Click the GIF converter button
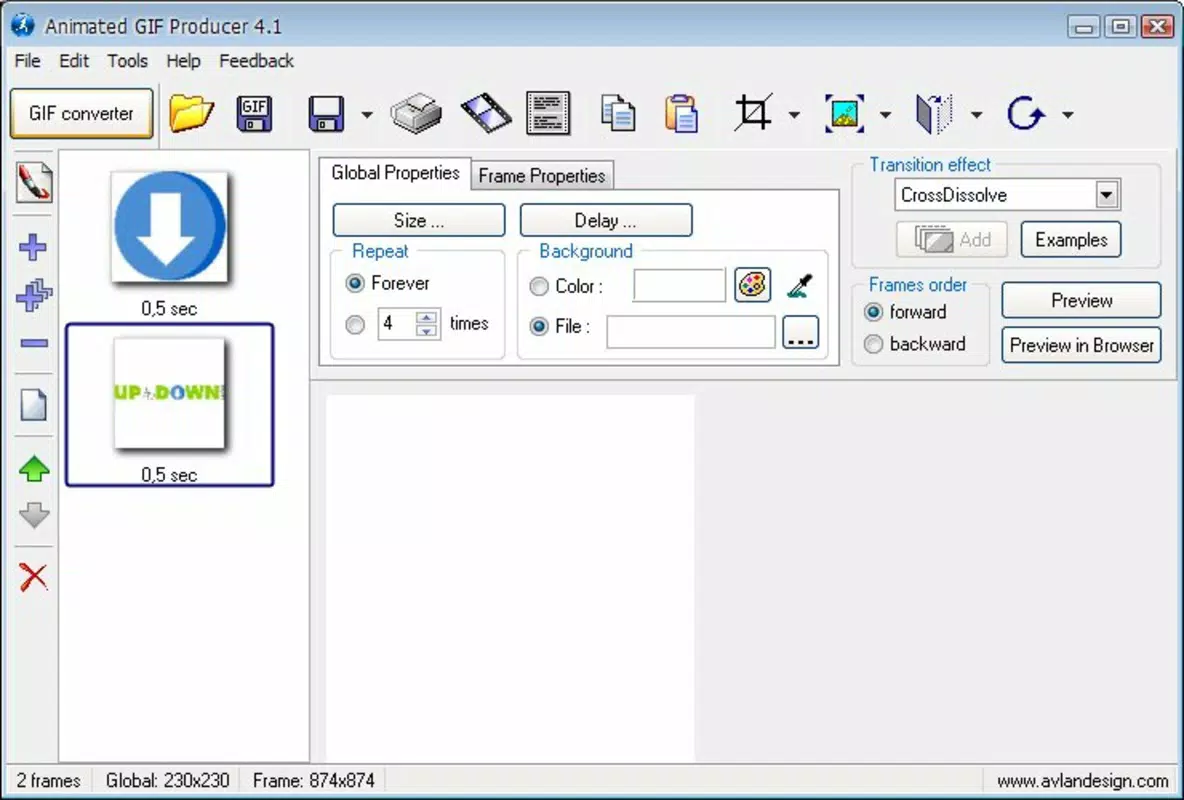Screen dimensions: 1184x800 coord(82,113)
